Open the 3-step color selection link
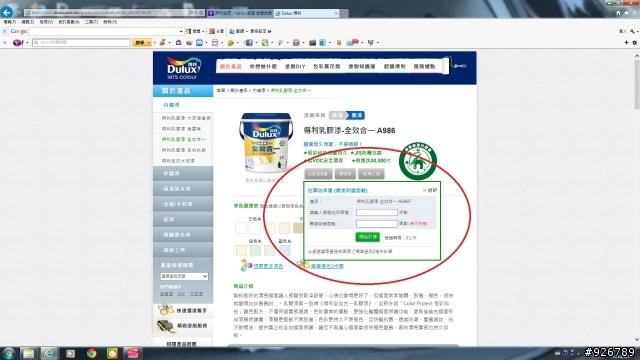 click(327, 266)
